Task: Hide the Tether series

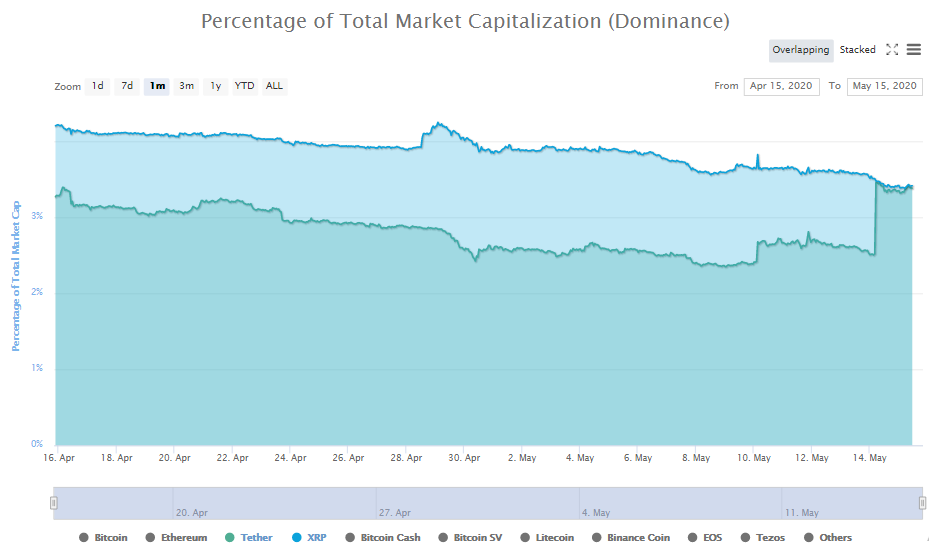Action: [x=249, y=538]
